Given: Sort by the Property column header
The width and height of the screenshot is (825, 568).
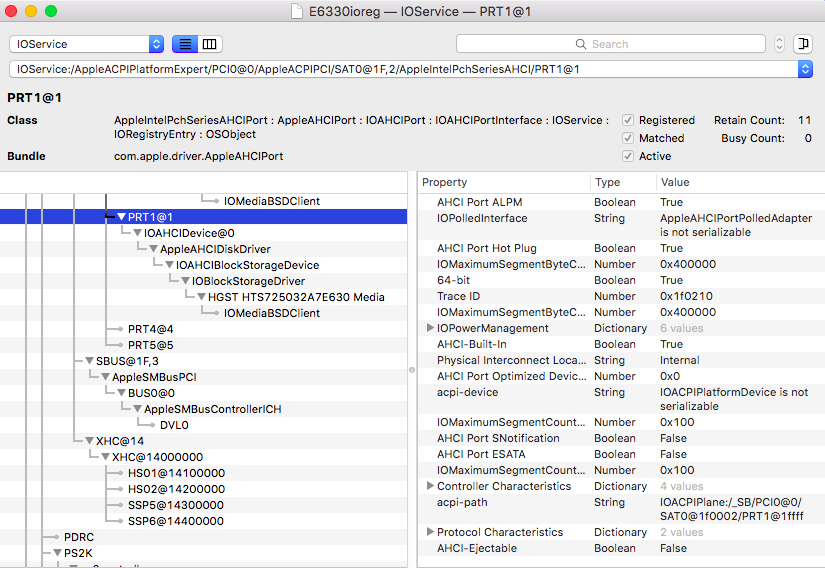Looking at the screenshot, I should coord(500,182).
